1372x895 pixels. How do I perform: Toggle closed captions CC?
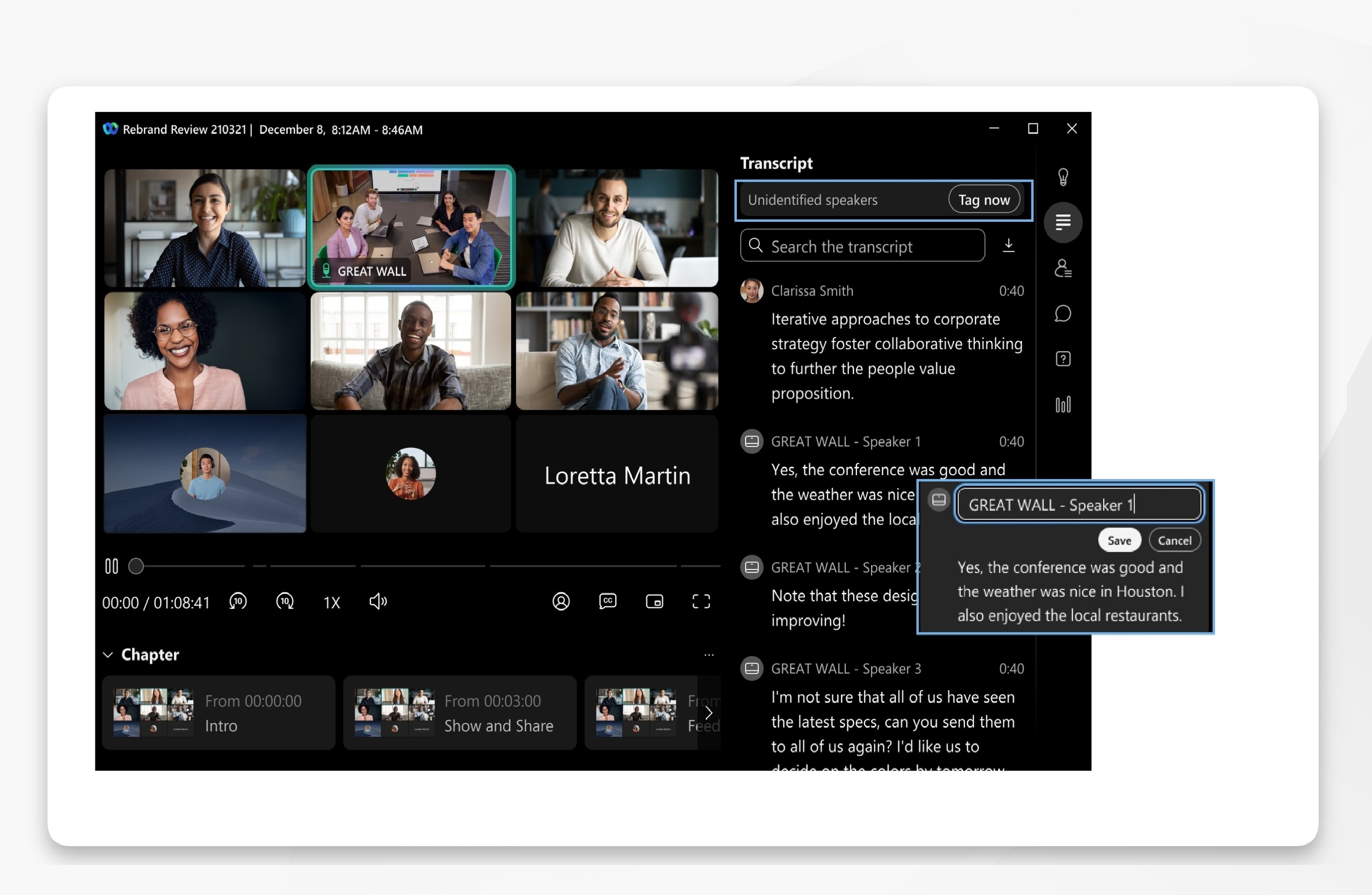pos(608,602)
